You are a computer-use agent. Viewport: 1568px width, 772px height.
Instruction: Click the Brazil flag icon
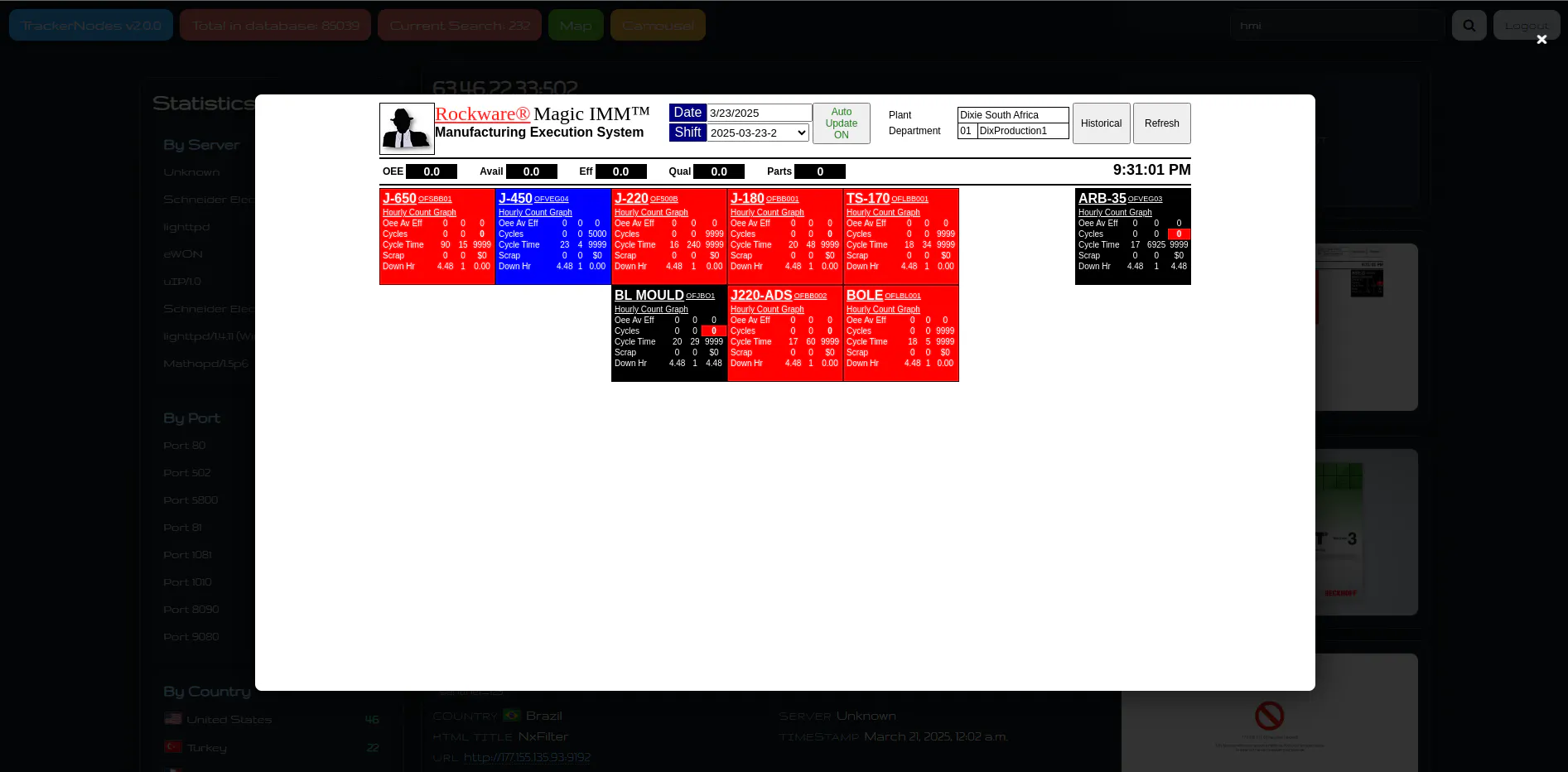[512, 716]
